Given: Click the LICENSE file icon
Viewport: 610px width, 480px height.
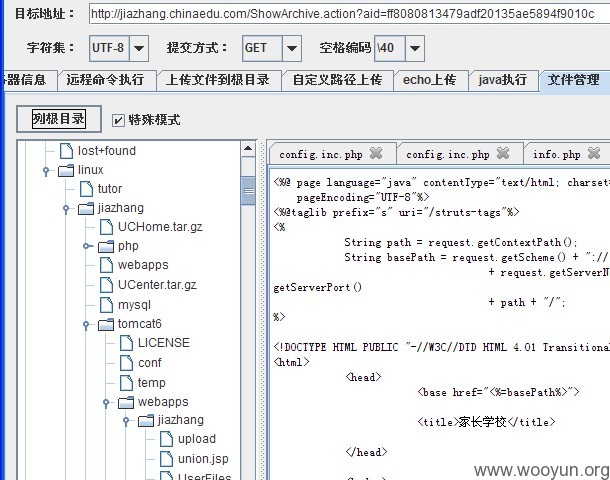Looking at the screenshot, I should 126,343.
